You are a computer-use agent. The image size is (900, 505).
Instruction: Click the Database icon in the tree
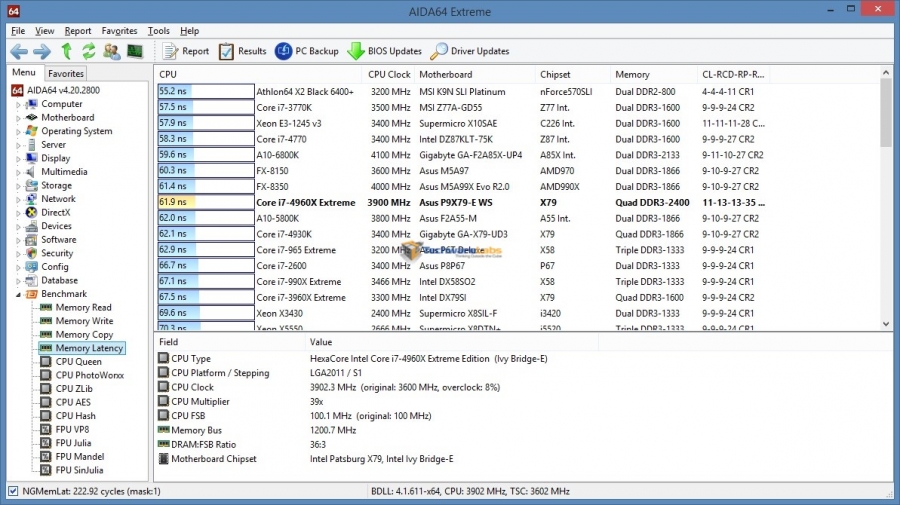point(32,280)
